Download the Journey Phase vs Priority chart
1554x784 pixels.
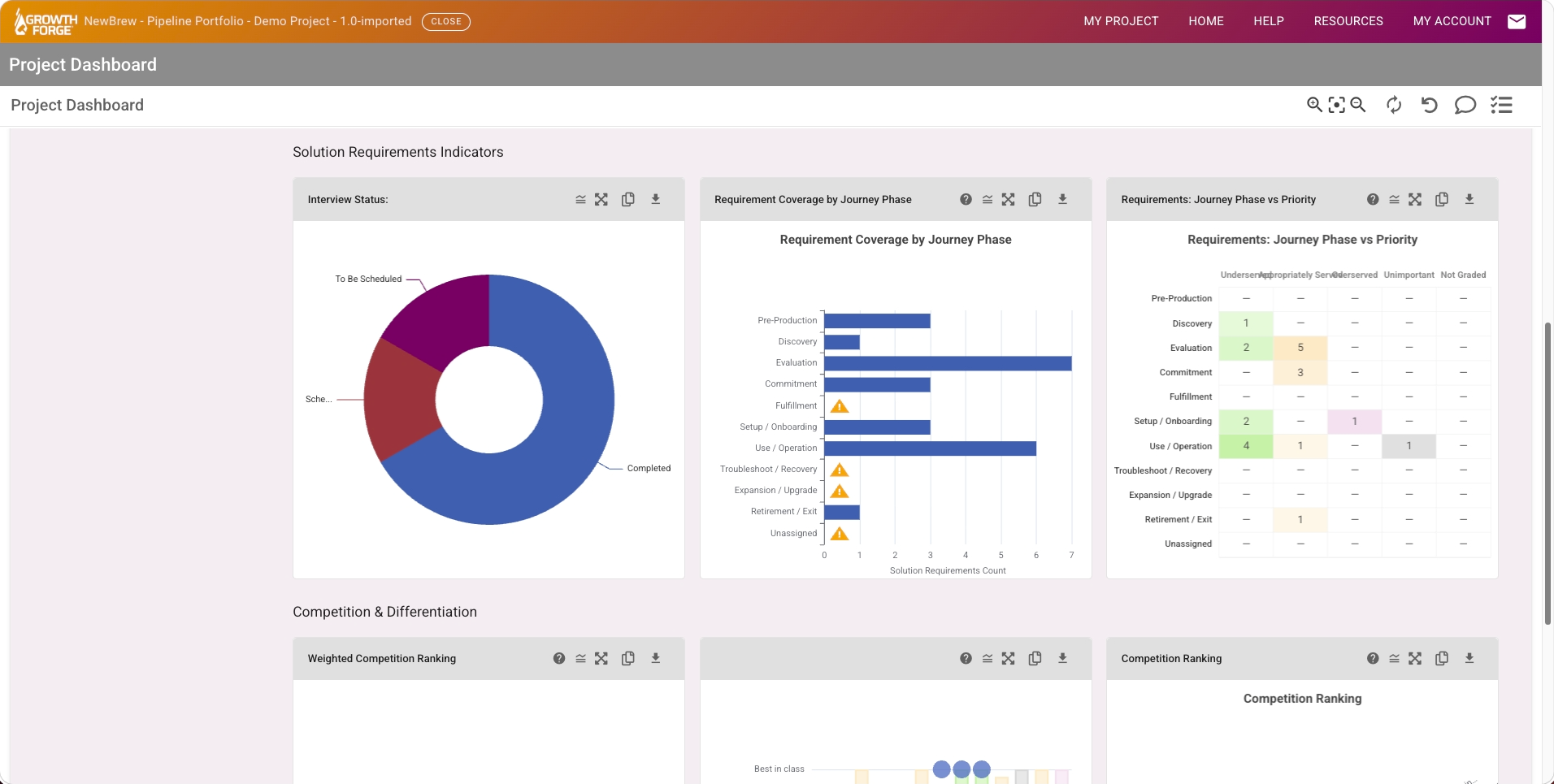(x=1469, y=199)
